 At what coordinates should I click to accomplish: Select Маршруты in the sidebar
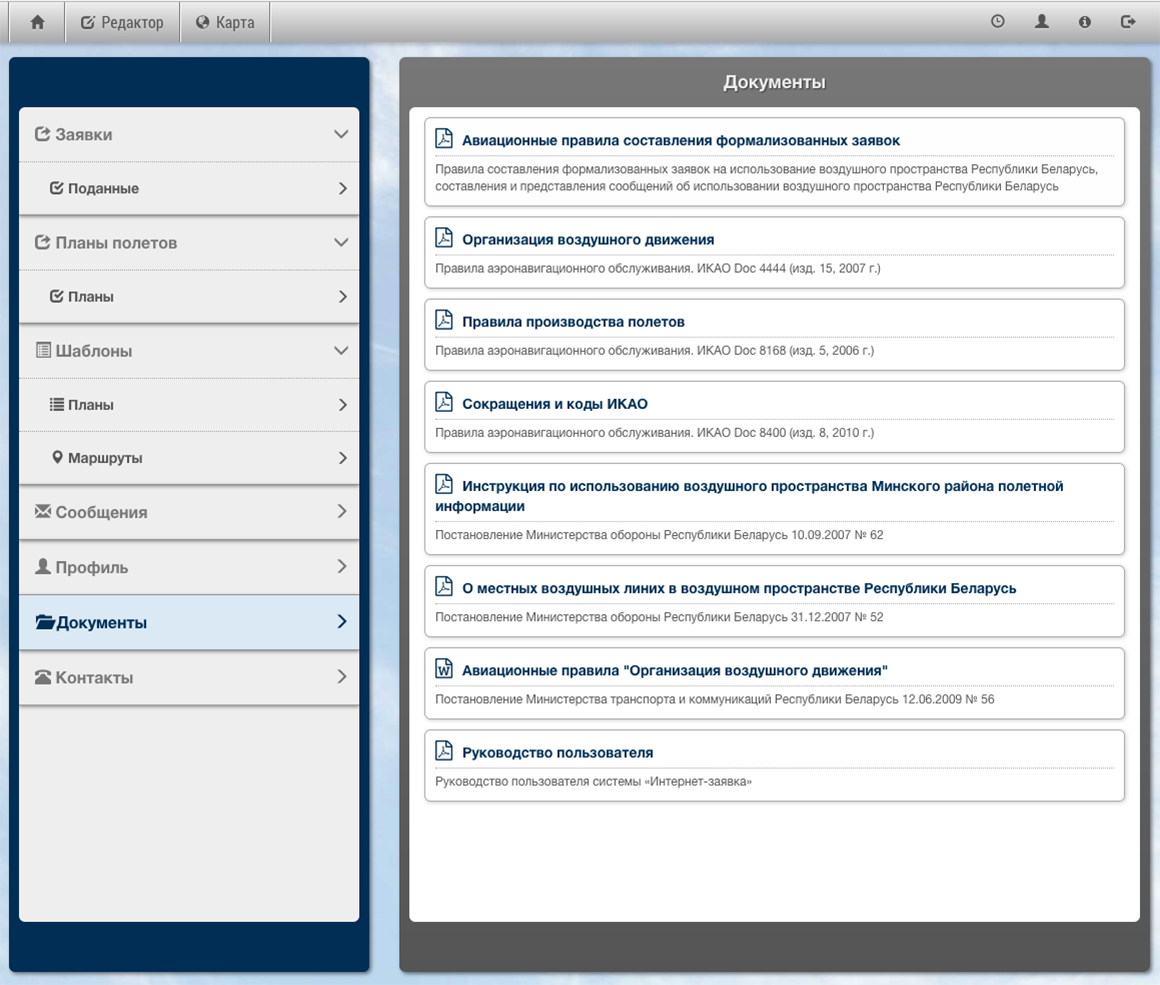(105, 458)
